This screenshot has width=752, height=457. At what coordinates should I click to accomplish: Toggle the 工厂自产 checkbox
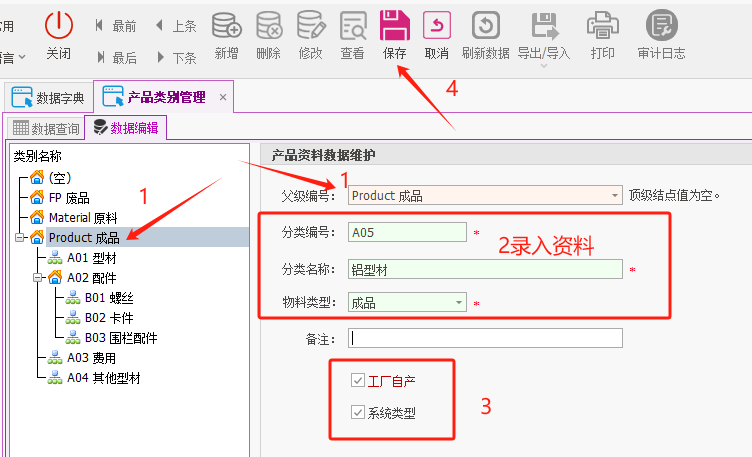point(358,380)
